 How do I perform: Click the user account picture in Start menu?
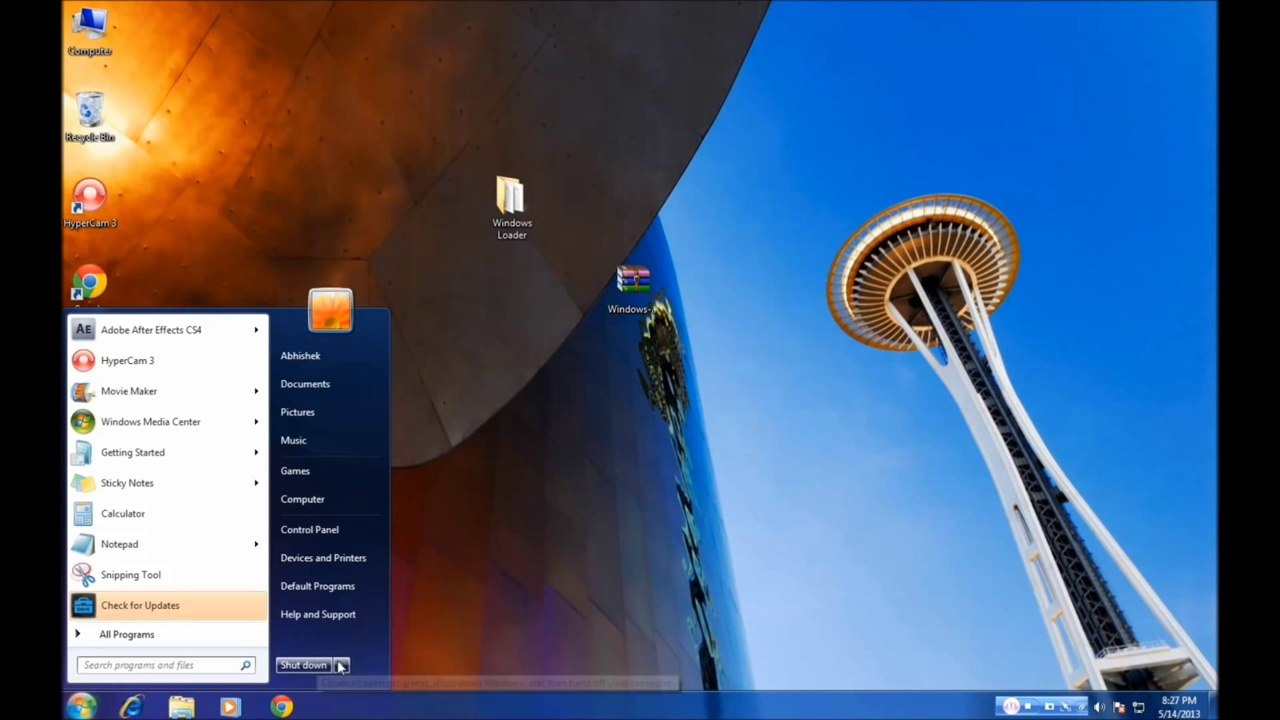pos(330,310)
